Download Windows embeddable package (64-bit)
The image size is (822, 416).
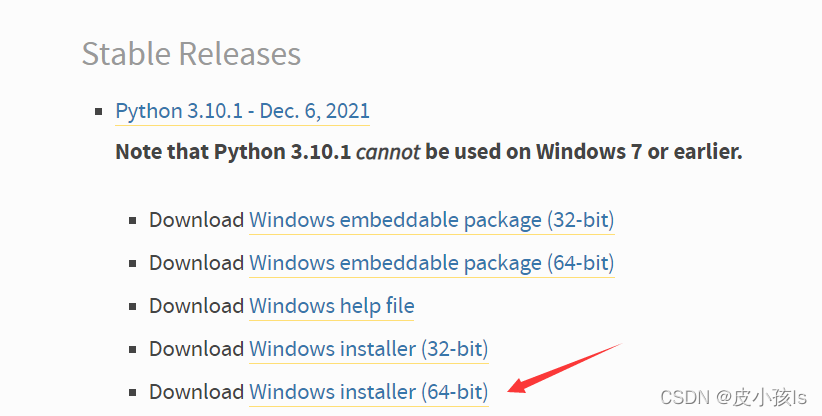tap(431, 263)
